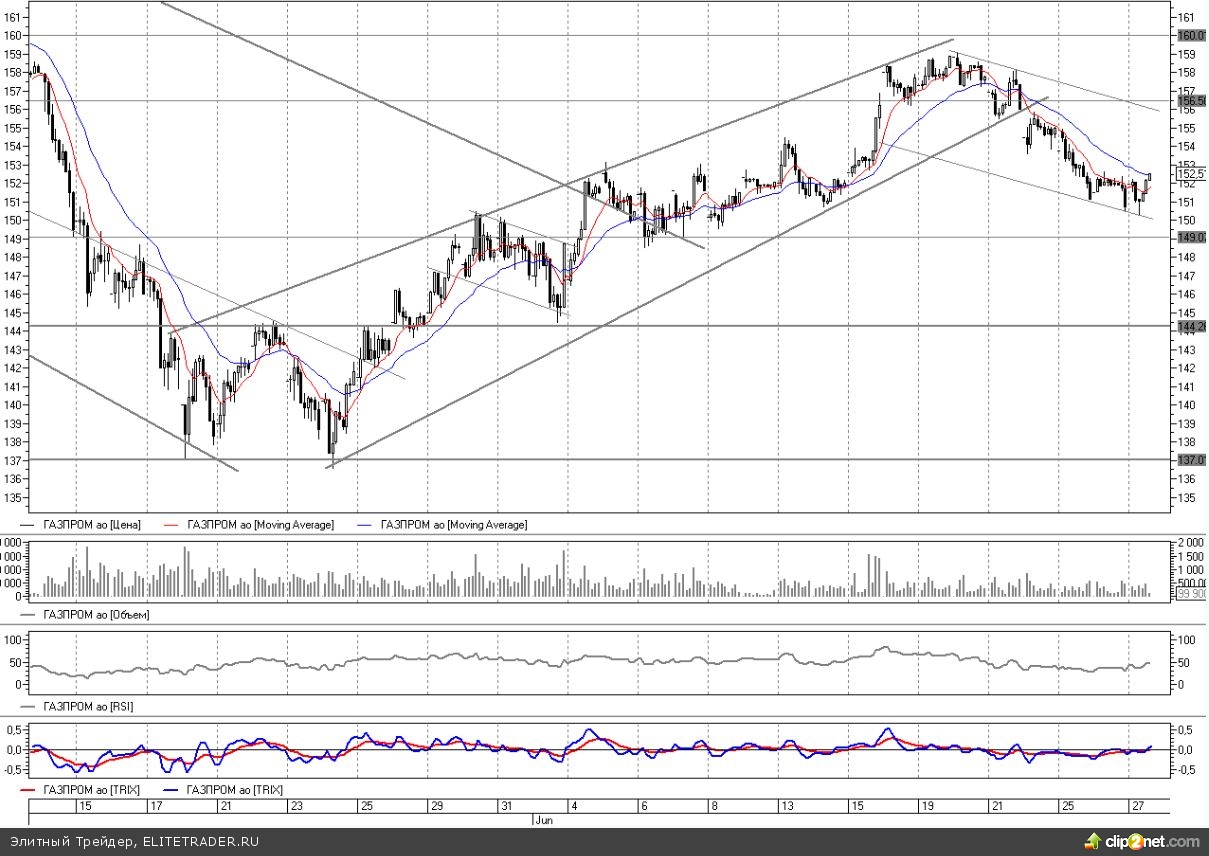The height and width of the screenshot is (856, 1209).
Task: Click the clip2net.com logo text
Action: 1155,842
